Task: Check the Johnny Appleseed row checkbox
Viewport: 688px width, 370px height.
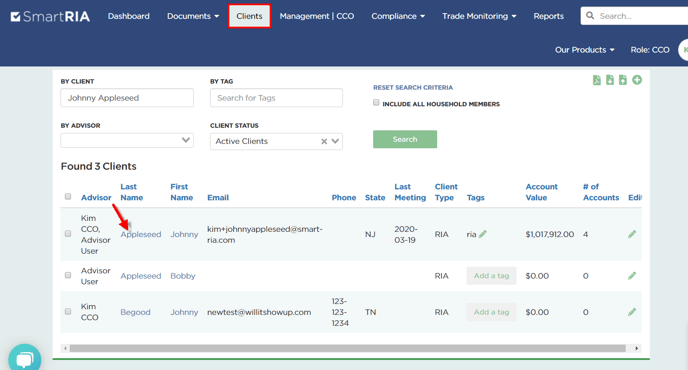Action: (68, 233)
